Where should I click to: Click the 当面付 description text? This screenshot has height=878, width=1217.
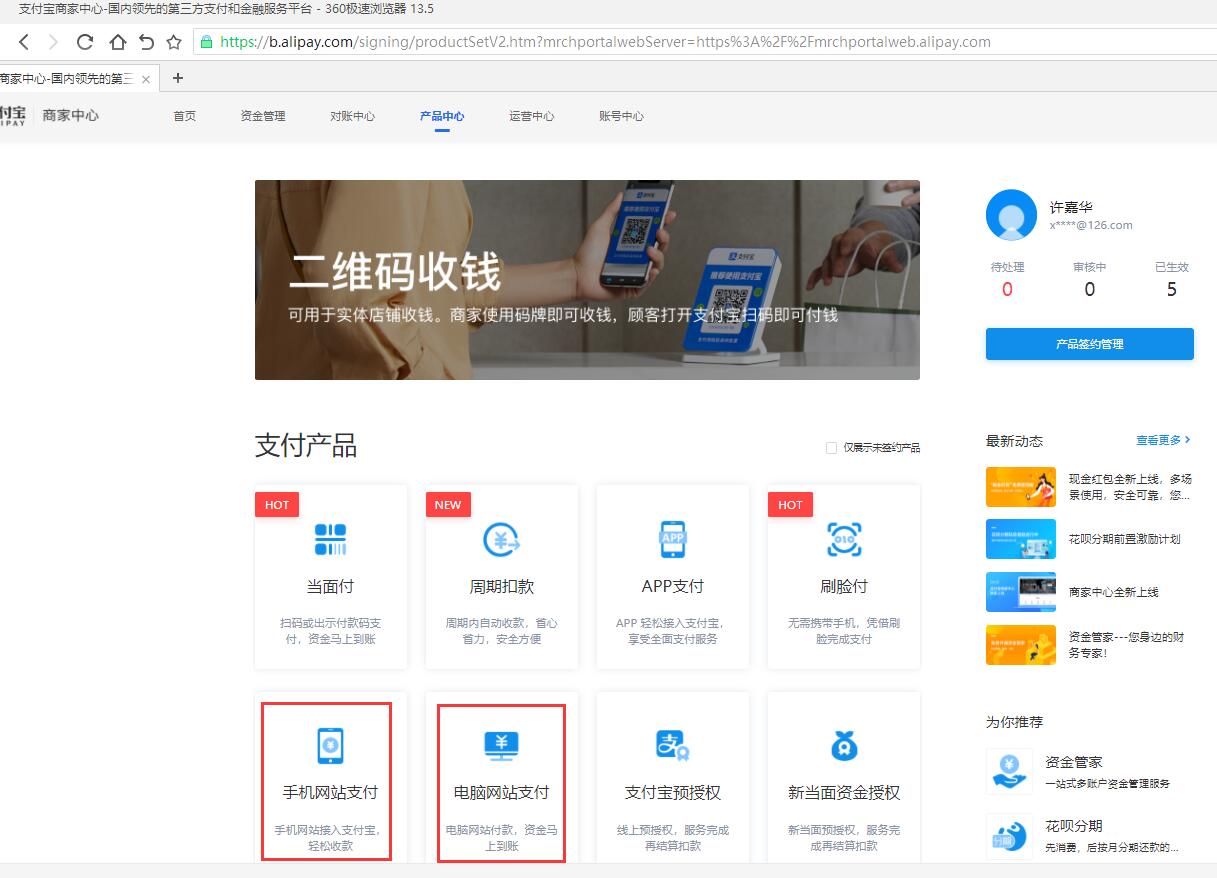coord(330,631)
